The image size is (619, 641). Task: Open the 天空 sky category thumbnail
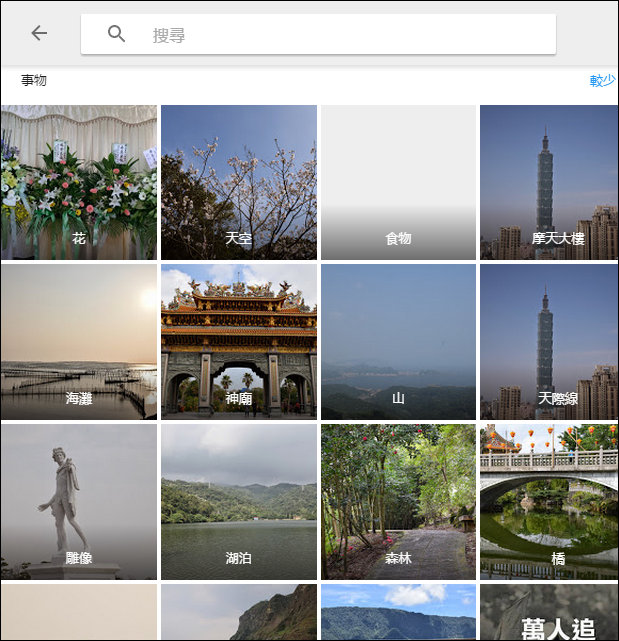pyautogui.click(x=239, y=182)
